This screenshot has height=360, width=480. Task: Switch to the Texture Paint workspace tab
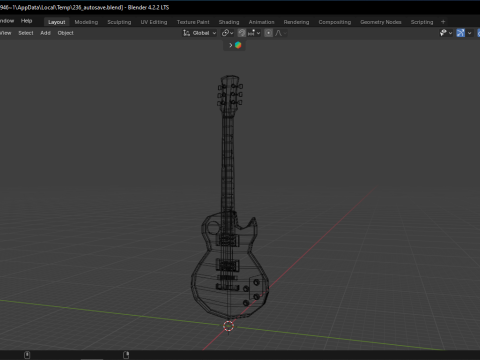point(193,22)
